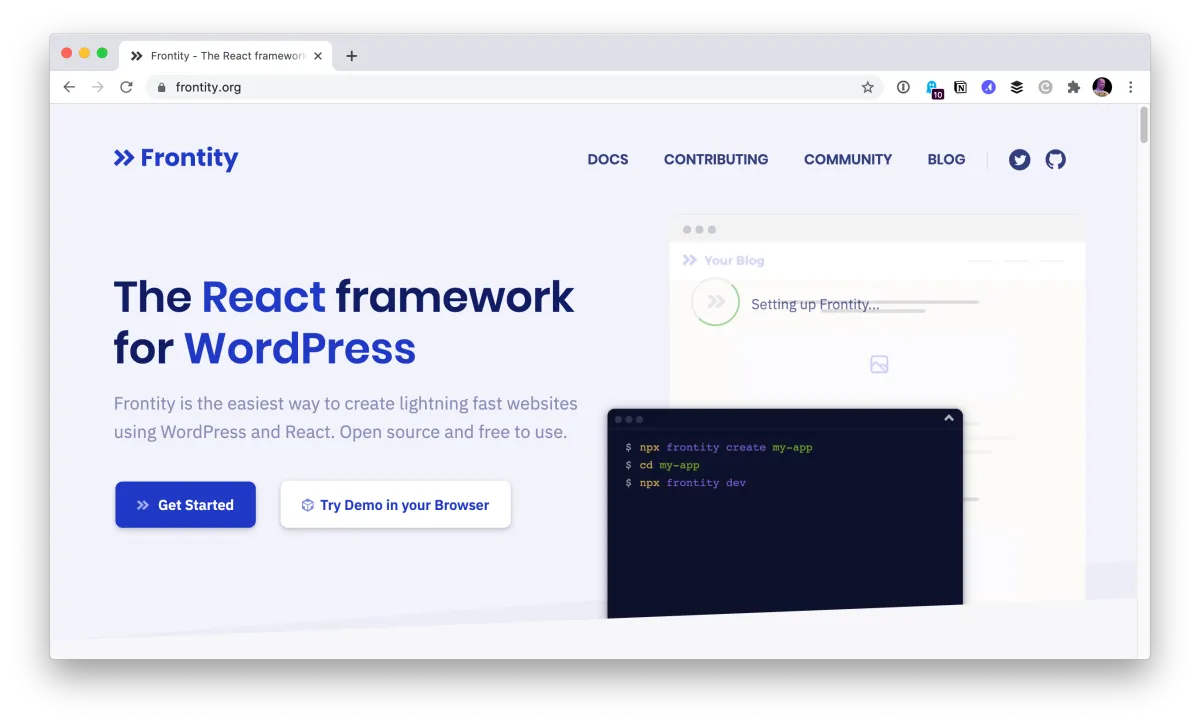Open the CONTRIBUTING navigation link
1200x725 pixels.
point(716,159)
